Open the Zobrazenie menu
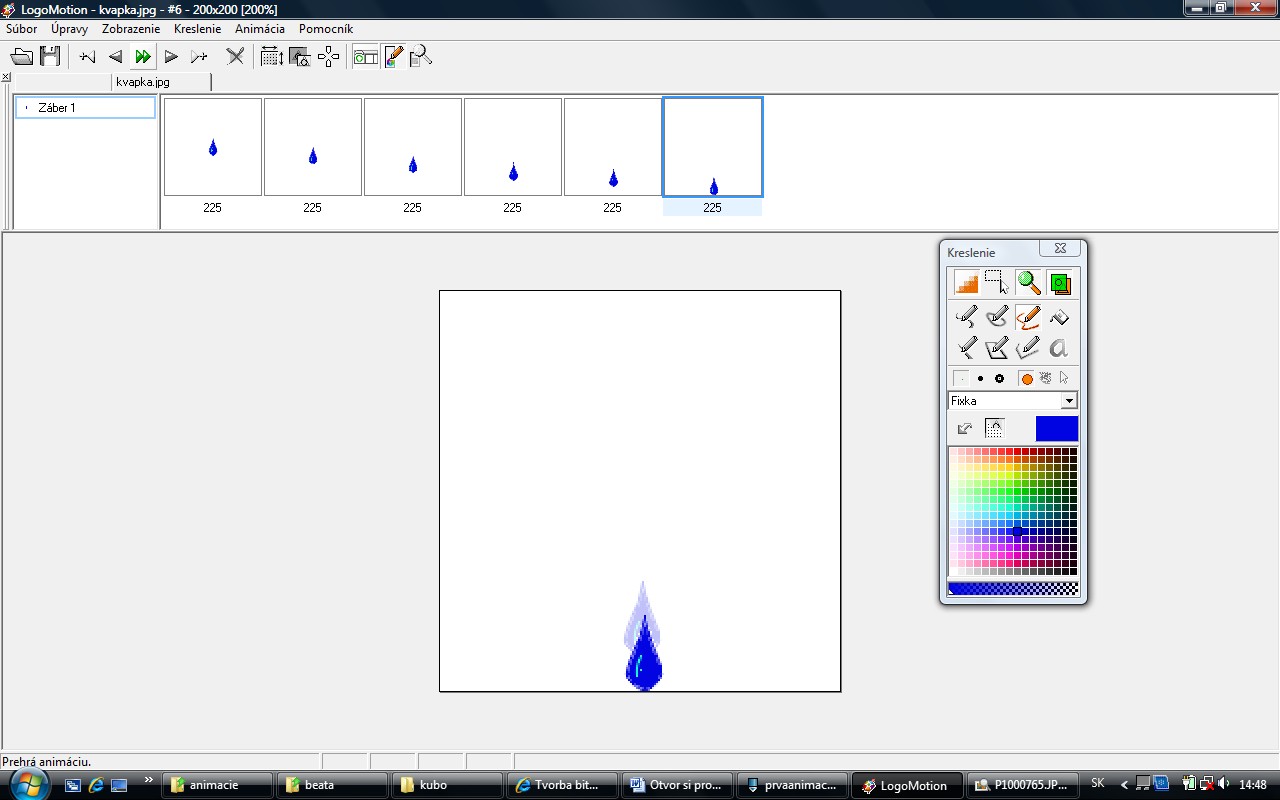 point(131,29)
